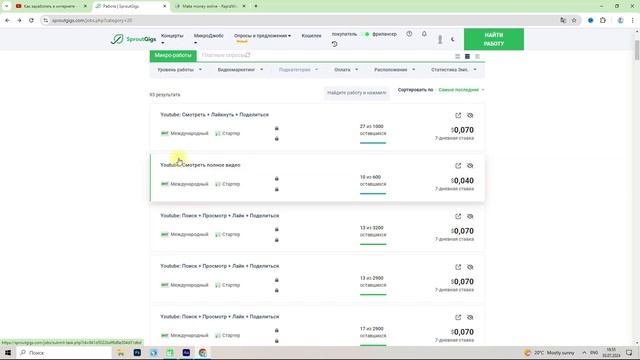Click the SproutGigs logo
Screen dimensions: 640x360
point(133,39)
